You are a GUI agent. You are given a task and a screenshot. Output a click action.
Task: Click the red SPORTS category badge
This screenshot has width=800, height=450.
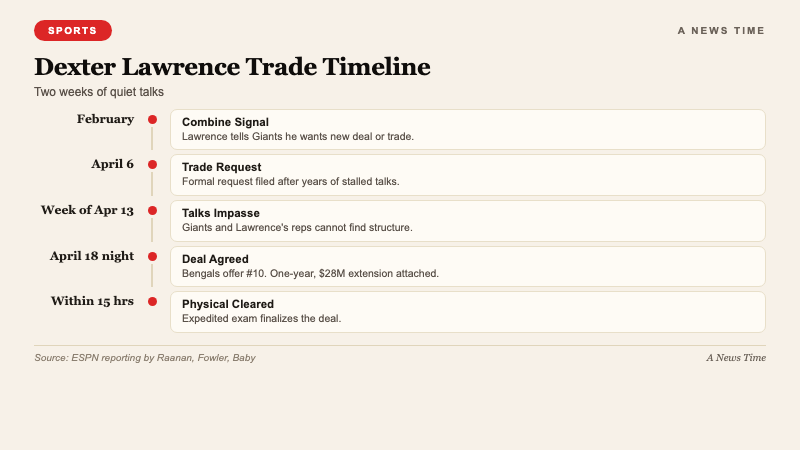pyautogui.click(x=73, y=31)
